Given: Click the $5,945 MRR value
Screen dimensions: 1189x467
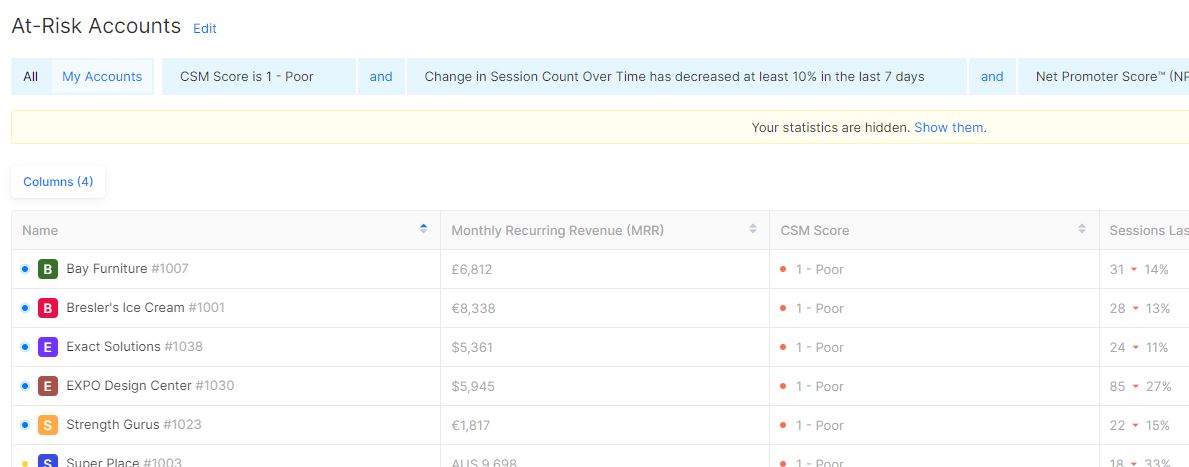Looking at the screenshot, I should tap(472, 387).
